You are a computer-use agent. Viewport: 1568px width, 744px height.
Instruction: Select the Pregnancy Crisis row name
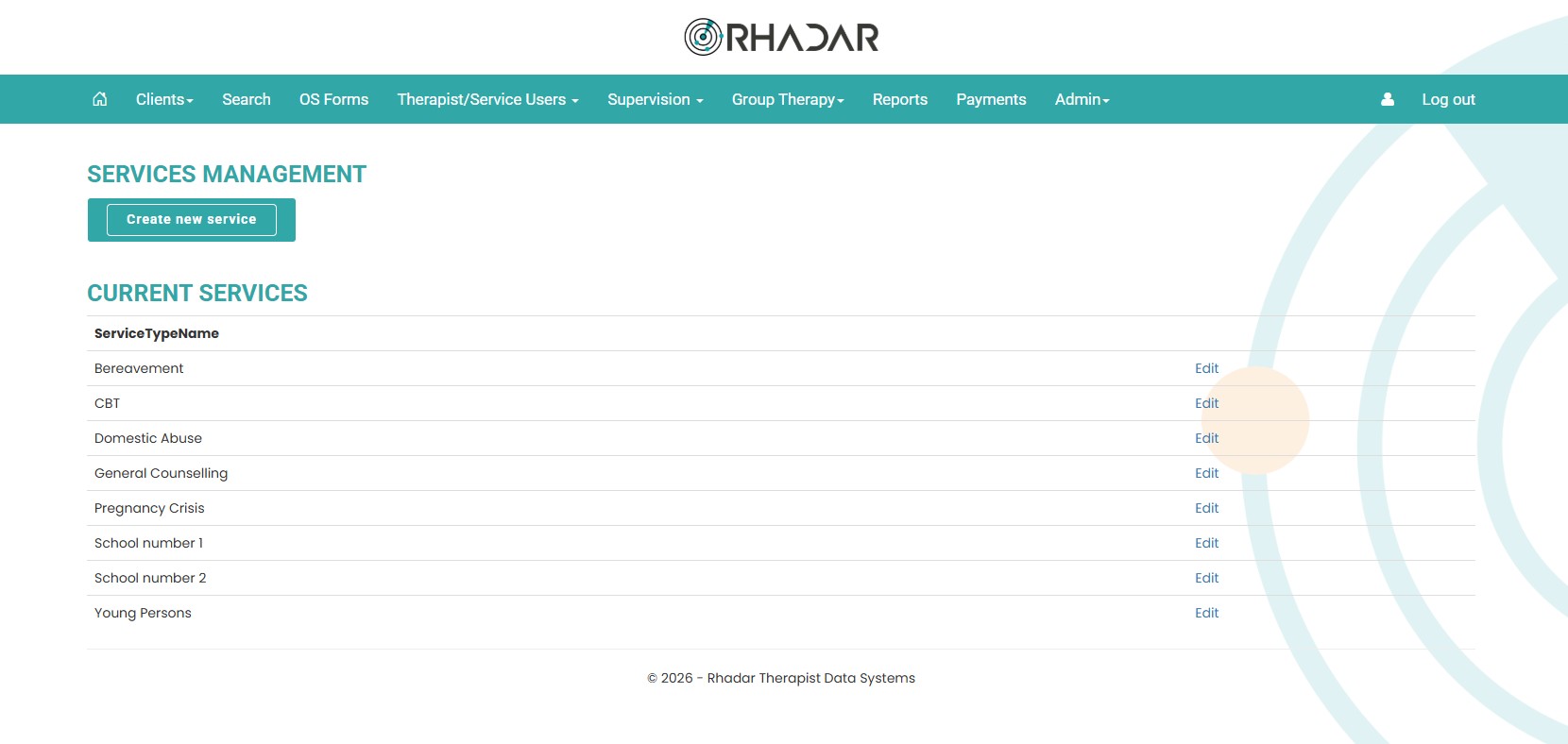tap(149, 508)
